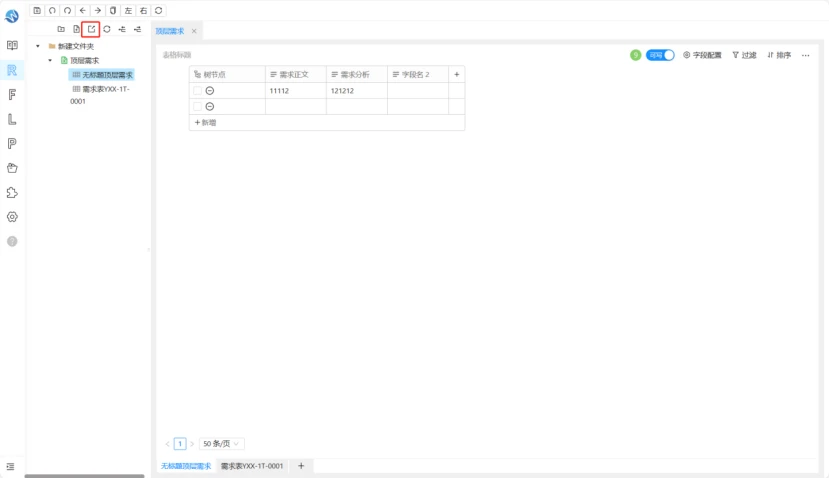The width and height of the screenshot is (829, 478).
Task: Collapse the 新建文件夹 folder node
Action: tap(38, 46)
